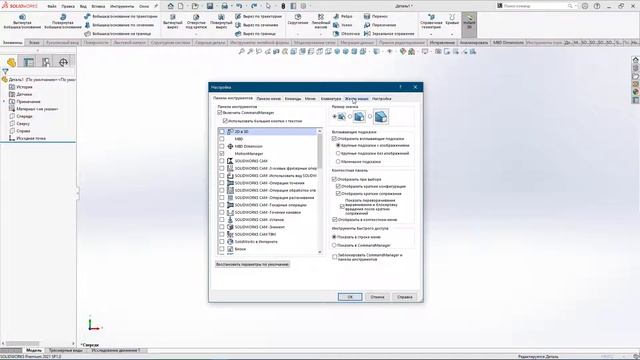Click the Undo icon in top toolbar

point(239,6)
